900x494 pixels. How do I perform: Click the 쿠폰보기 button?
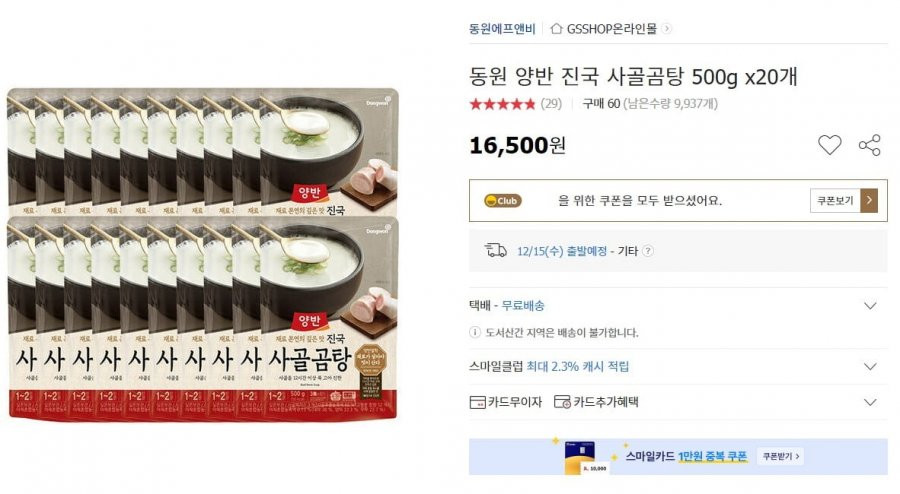tap(844, 200)
